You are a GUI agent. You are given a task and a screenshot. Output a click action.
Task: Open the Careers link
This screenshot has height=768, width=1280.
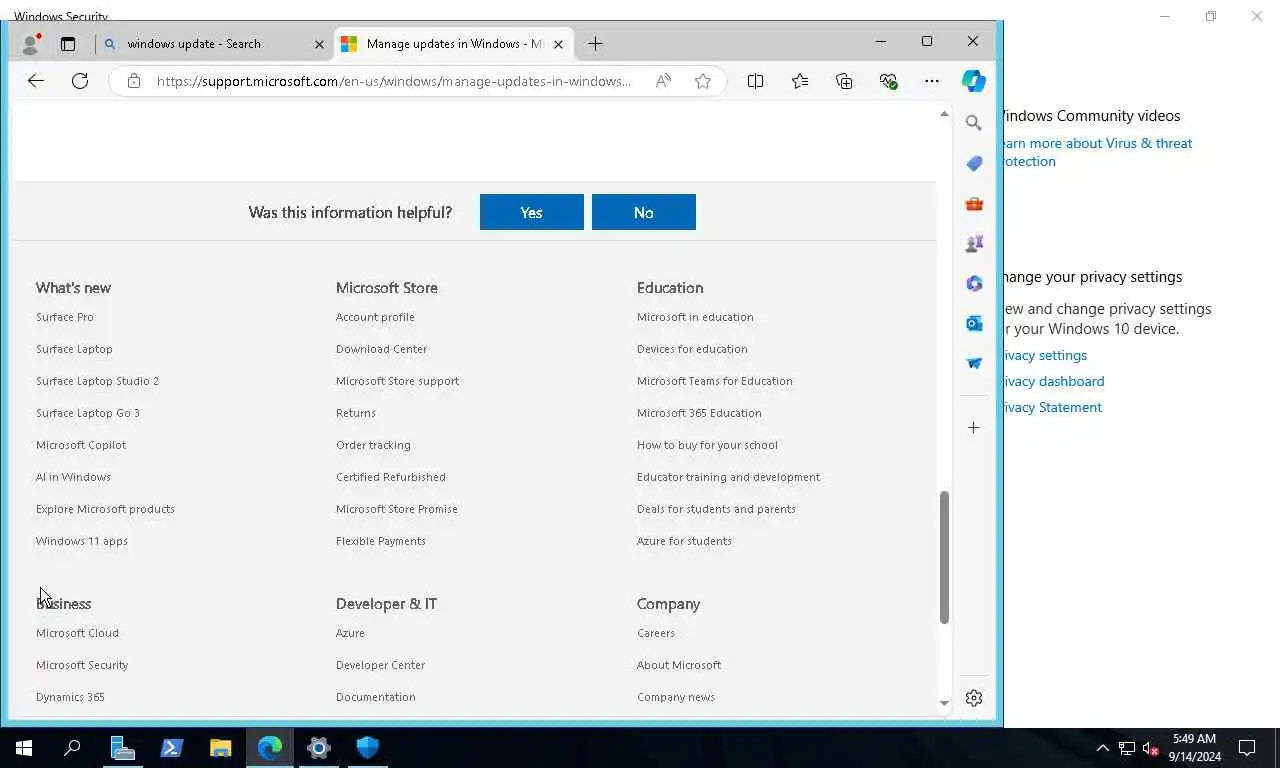point(656,633)
